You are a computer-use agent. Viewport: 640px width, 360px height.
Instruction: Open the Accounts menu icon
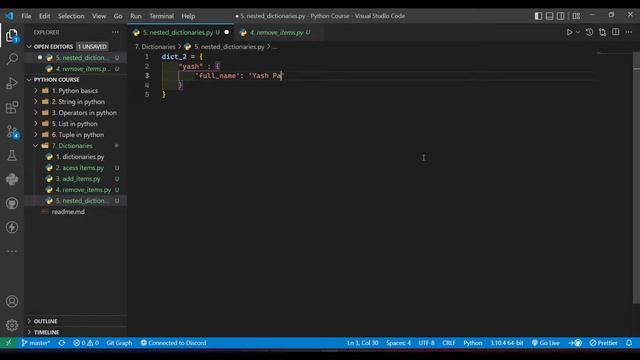pyautogui.click(x=12, y=301)
